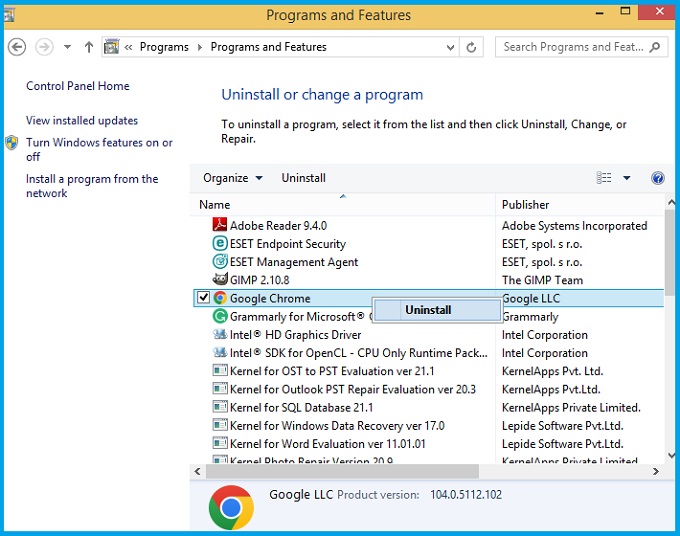The image size is (680, 536).
Task: Click the Intel SDK for OpenCL icon
Action: pyautogui.click(x=220, y=352)
